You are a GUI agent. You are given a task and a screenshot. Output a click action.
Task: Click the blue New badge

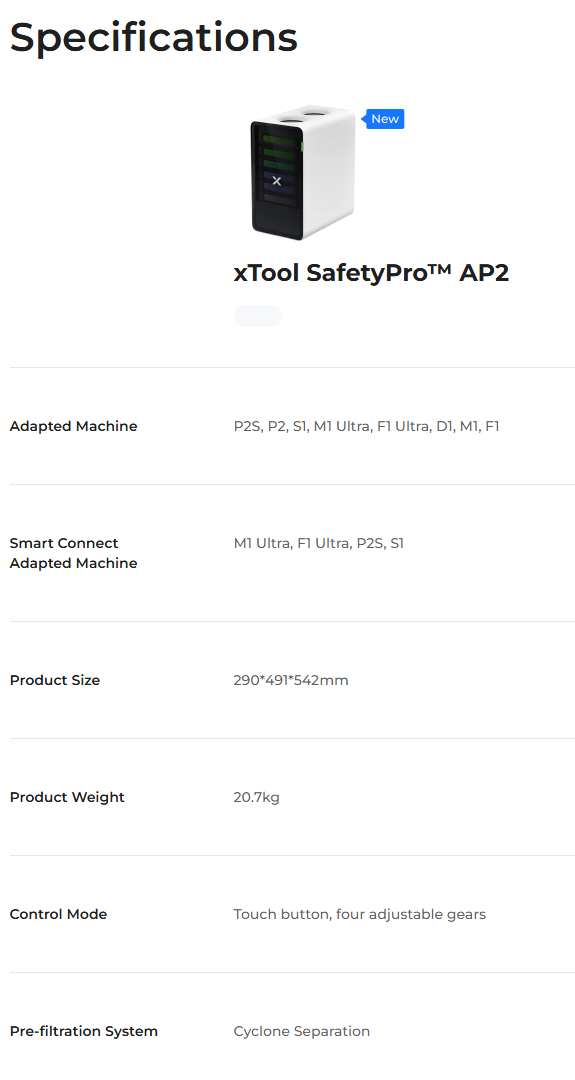[x=384, y=119]
